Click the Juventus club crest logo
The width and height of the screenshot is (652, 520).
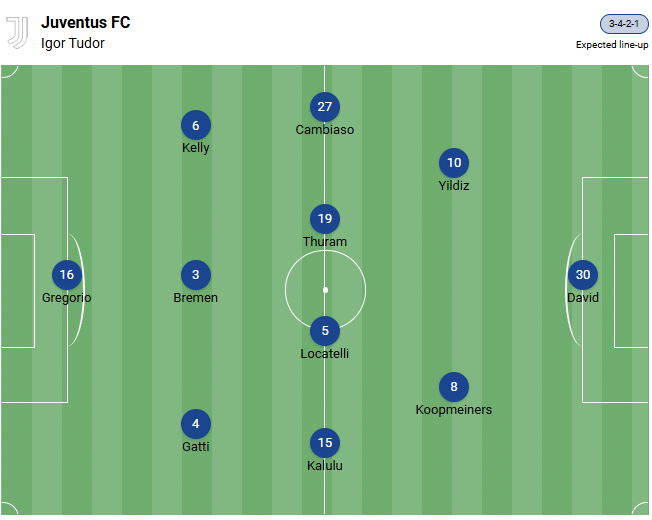click(18, 32)
